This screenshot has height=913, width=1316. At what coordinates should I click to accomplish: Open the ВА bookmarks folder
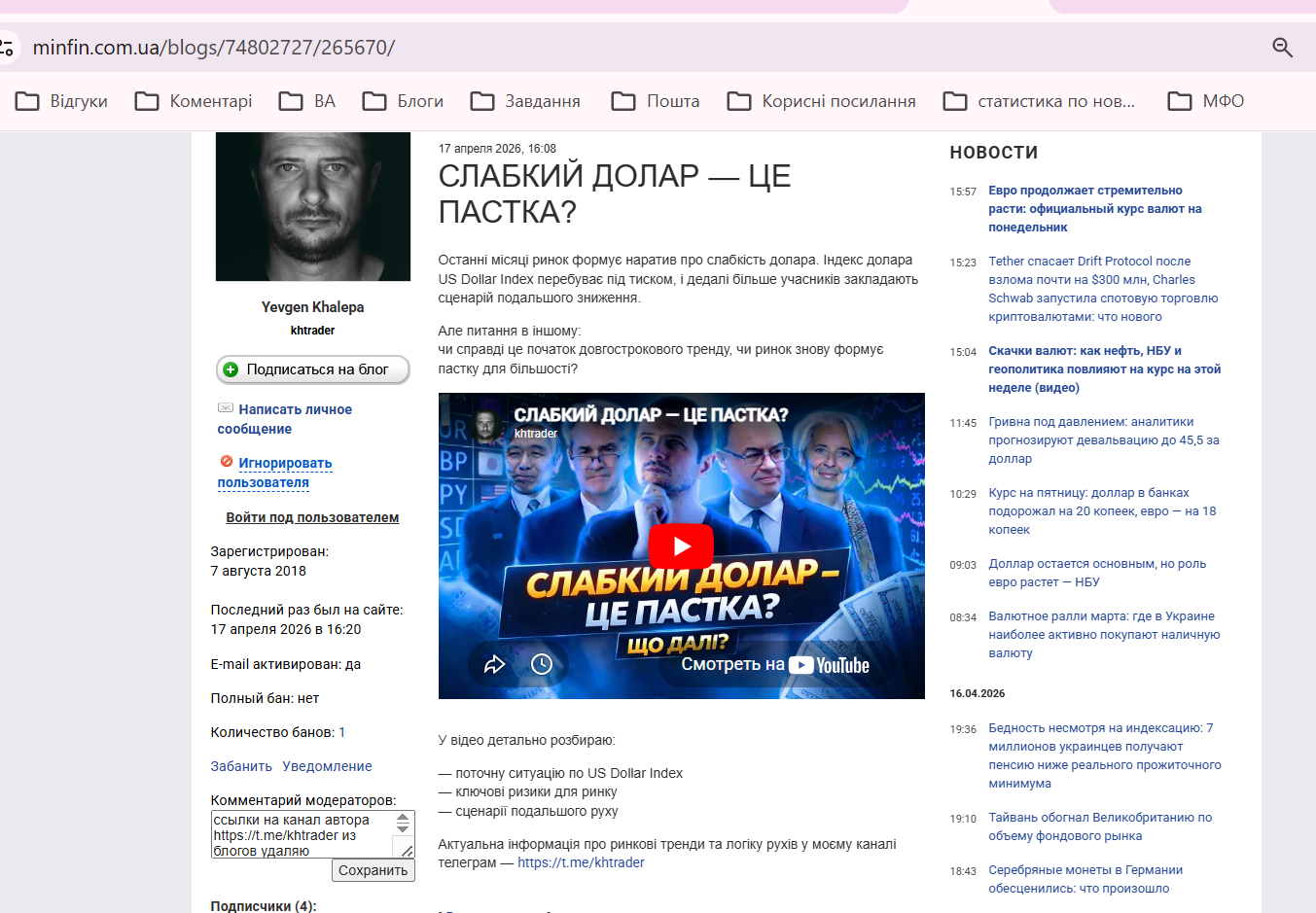point(306,101)
